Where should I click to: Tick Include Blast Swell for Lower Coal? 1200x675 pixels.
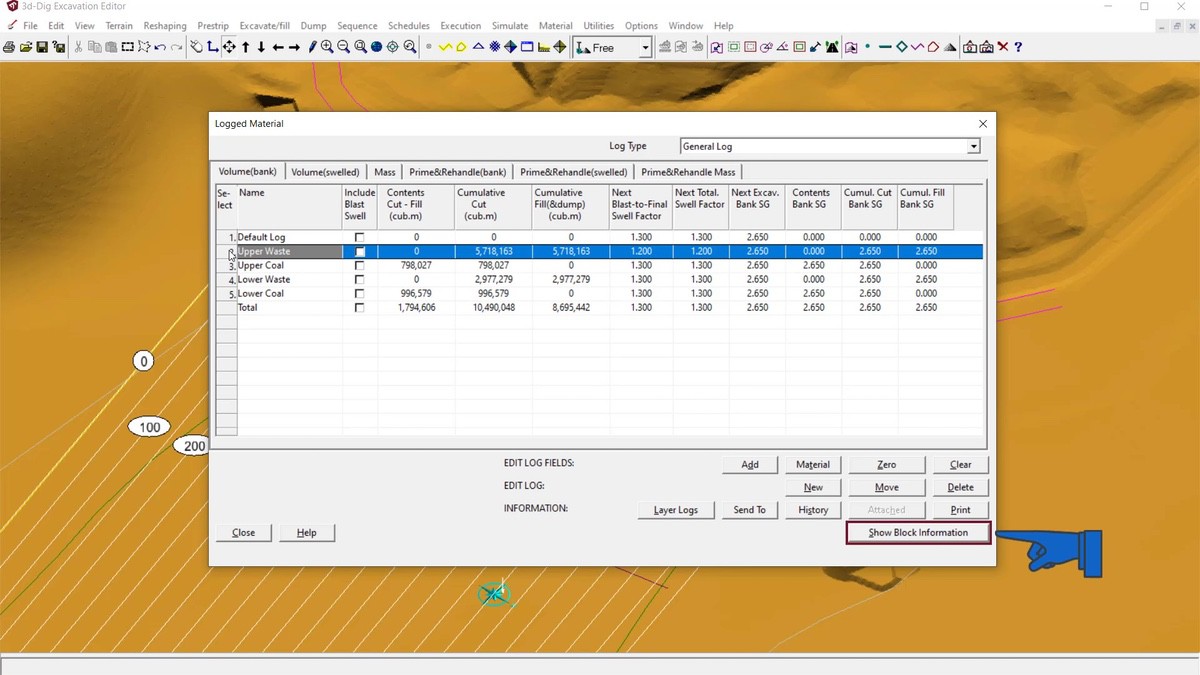[x=360, y=294]
